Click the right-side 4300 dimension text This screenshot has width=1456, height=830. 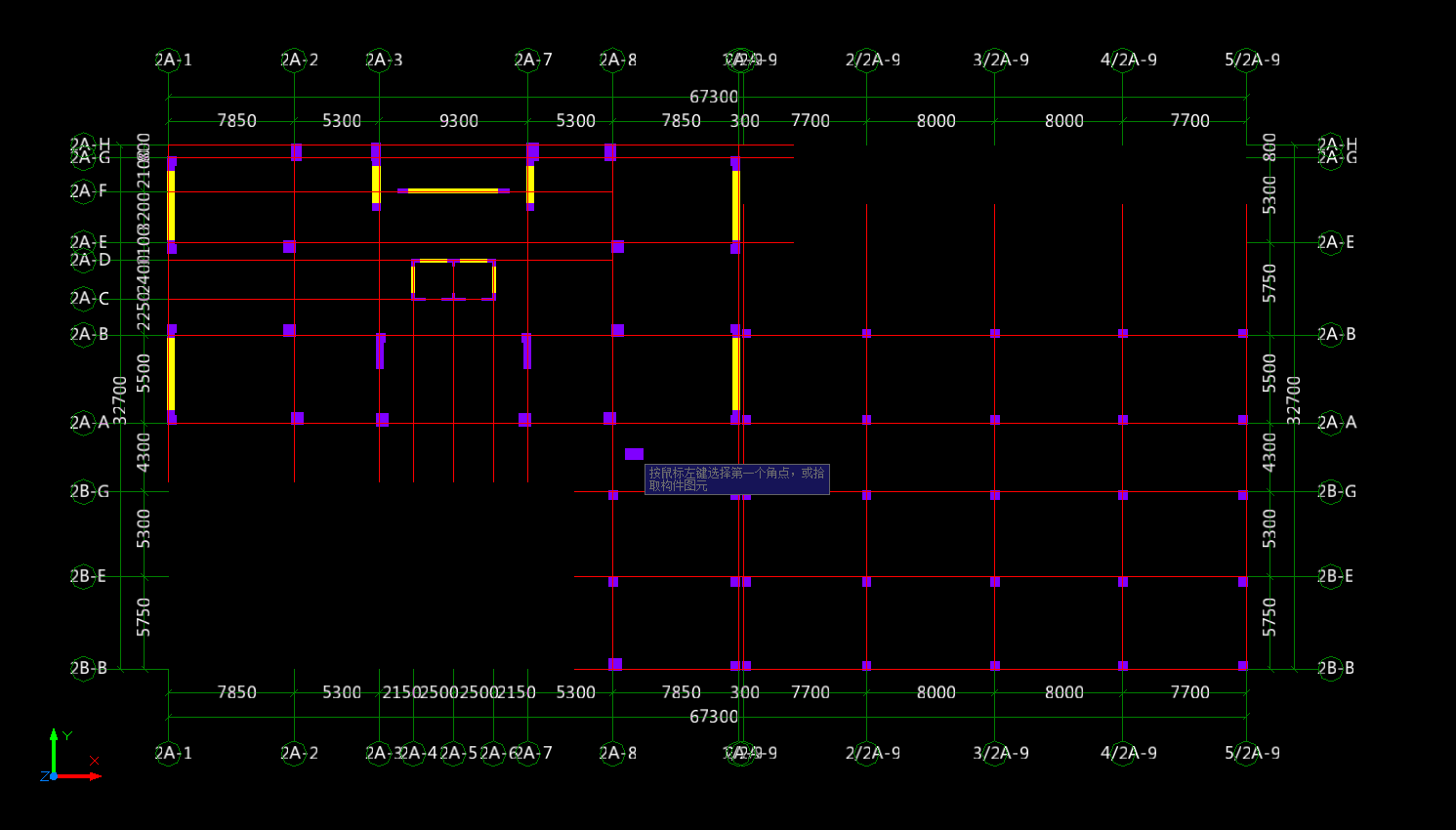click(x=1269, y=452)
